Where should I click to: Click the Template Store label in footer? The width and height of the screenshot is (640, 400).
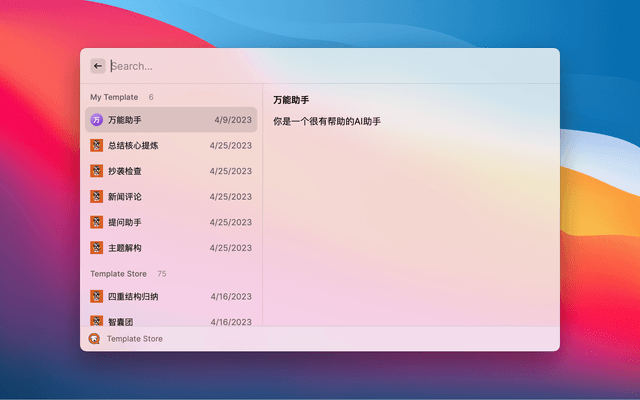tap(135, 339)
